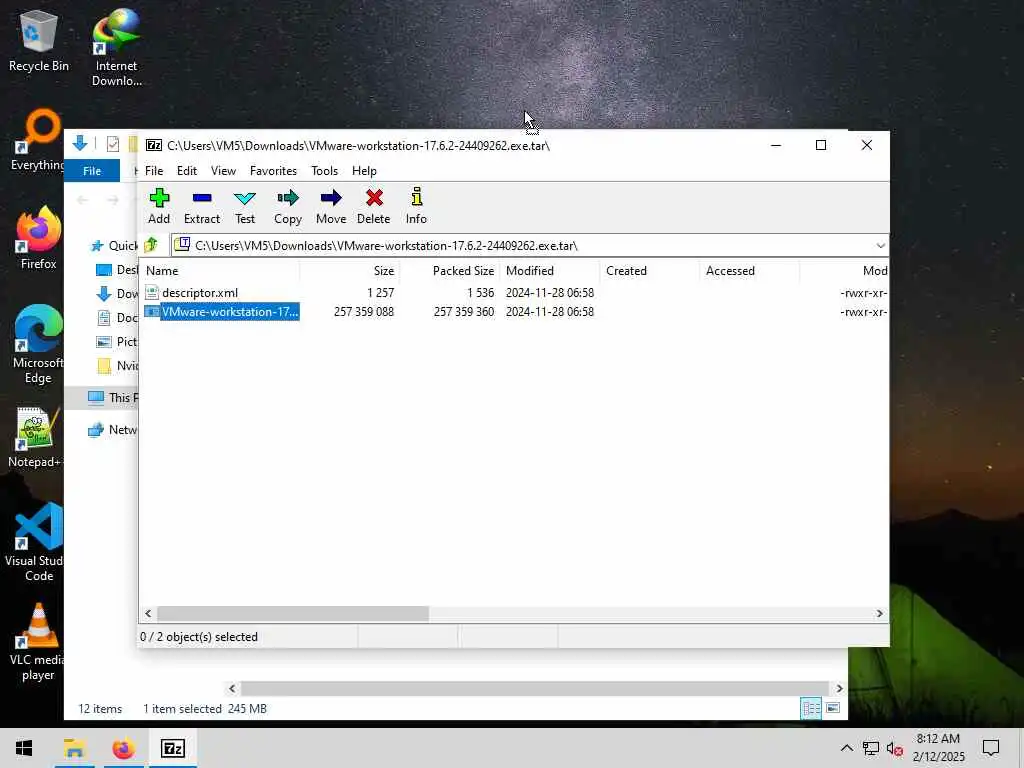
Task: Click the Move toolbar icon
Action: (331, 198)
